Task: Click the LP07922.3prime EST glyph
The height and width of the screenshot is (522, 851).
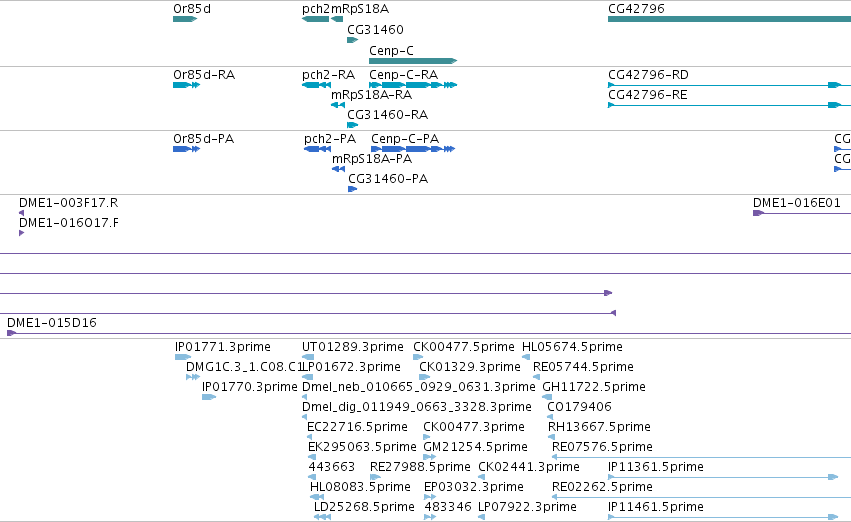Action: pos(481,517)
